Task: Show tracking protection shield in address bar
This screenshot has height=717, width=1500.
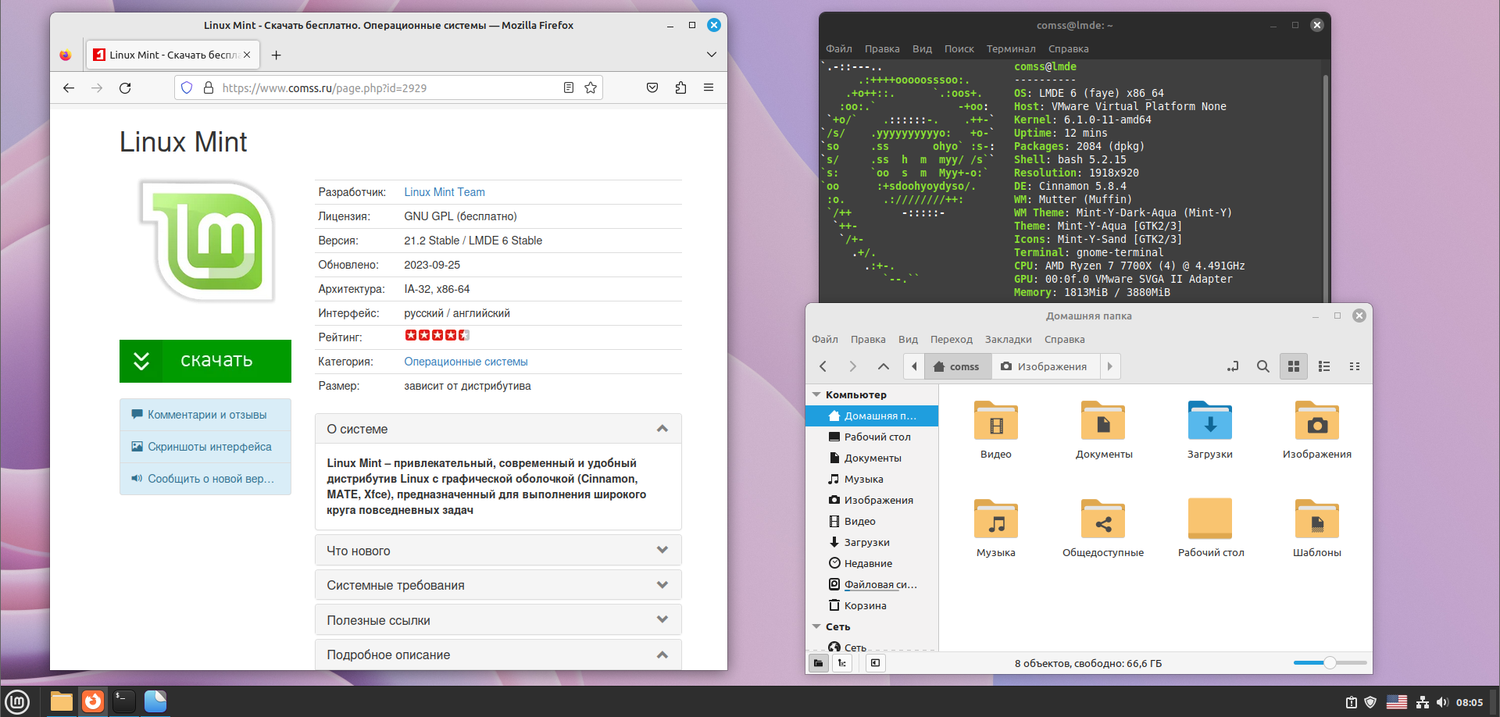Action: 186,88
